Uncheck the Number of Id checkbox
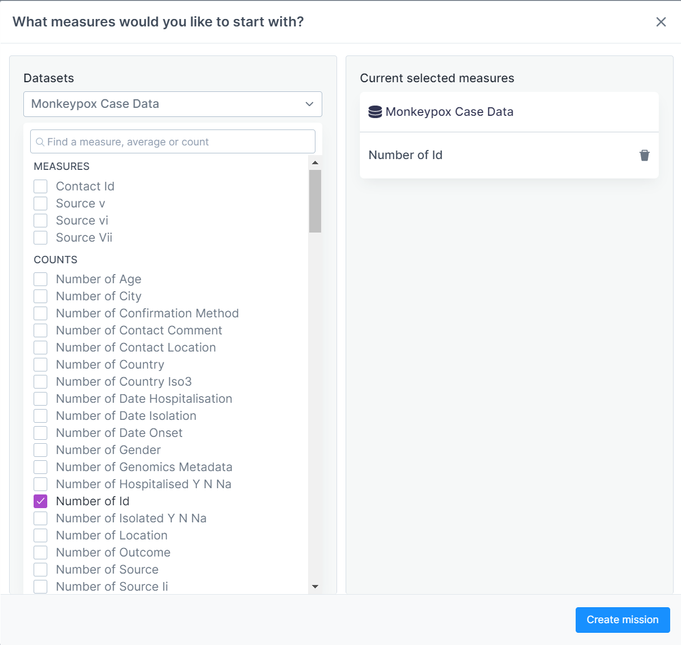 point(41,501)
